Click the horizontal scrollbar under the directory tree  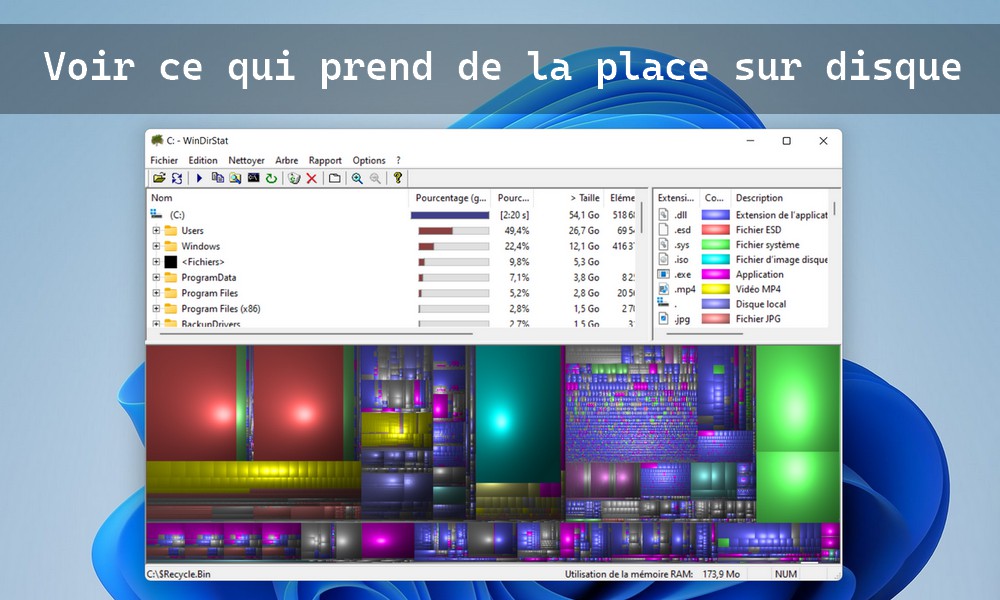click(x=316, y=333)
